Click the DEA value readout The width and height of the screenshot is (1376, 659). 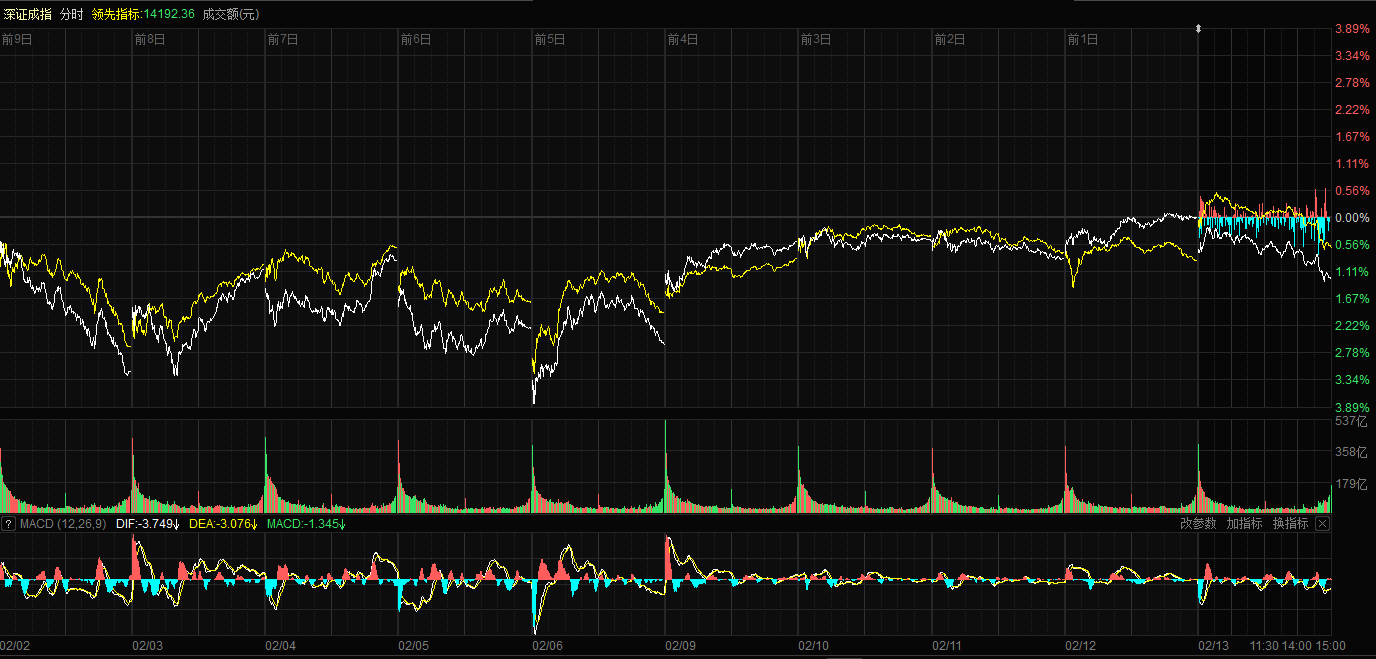pos(221,524)
